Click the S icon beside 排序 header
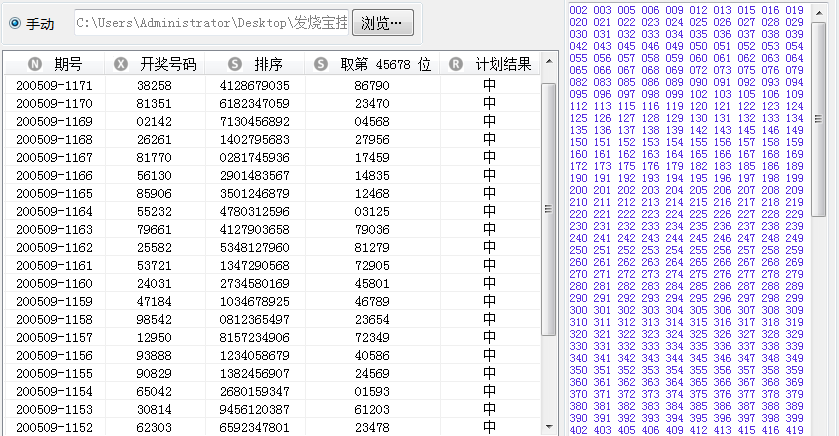839x436 pixels. pyautogui.click(x=235, y=64)
